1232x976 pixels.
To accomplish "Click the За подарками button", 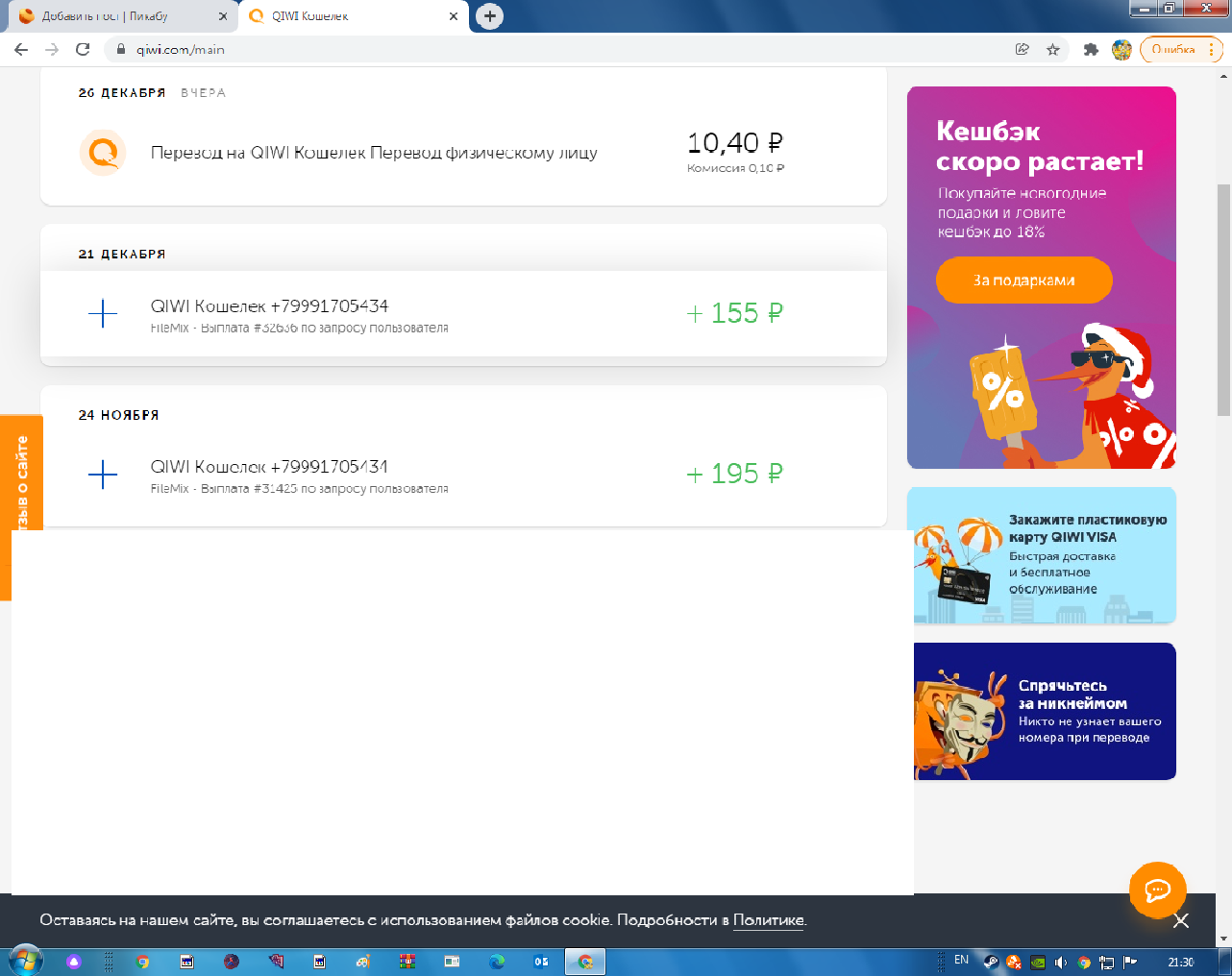I will 1023,281.
